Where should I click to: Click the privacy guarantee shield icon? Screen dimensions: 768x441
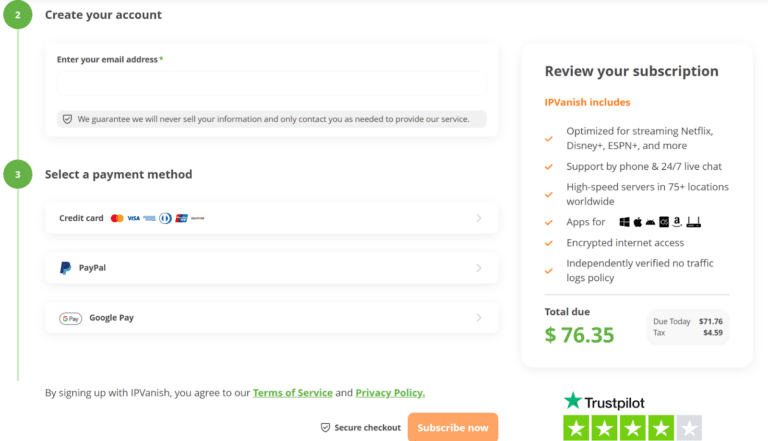tap(67, 119)
